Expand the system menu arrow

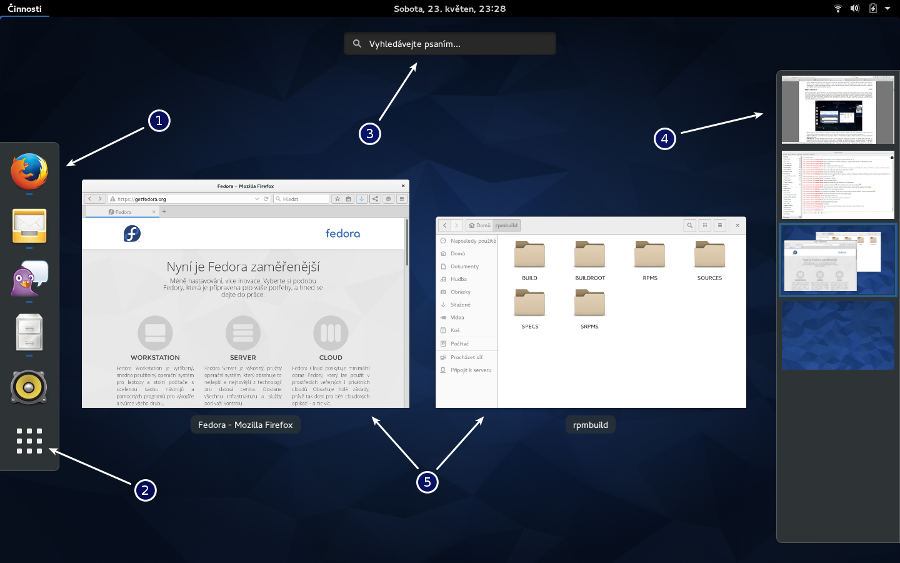[x=887, y=8]
